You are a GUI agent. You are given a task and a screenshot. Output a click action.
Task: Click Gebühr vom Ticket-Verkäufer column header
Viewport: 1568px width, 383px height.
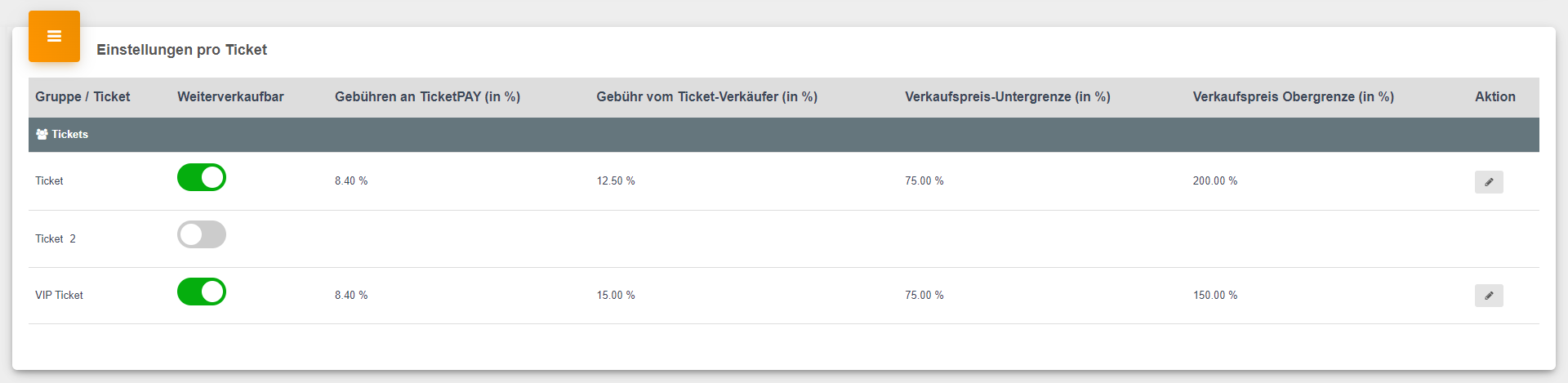(x=706, y=96)
